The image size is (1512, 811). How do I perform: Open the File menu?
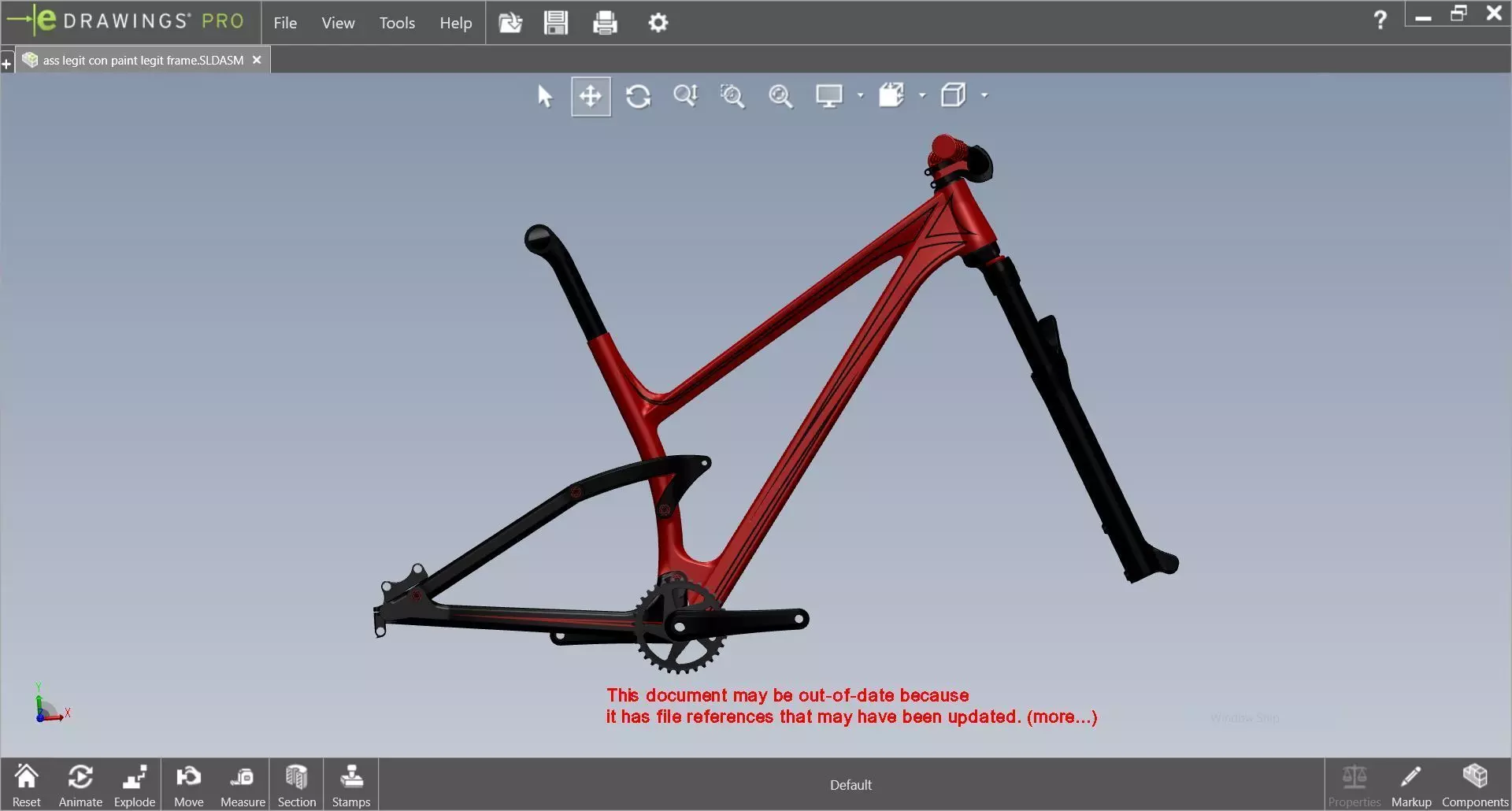285,23
